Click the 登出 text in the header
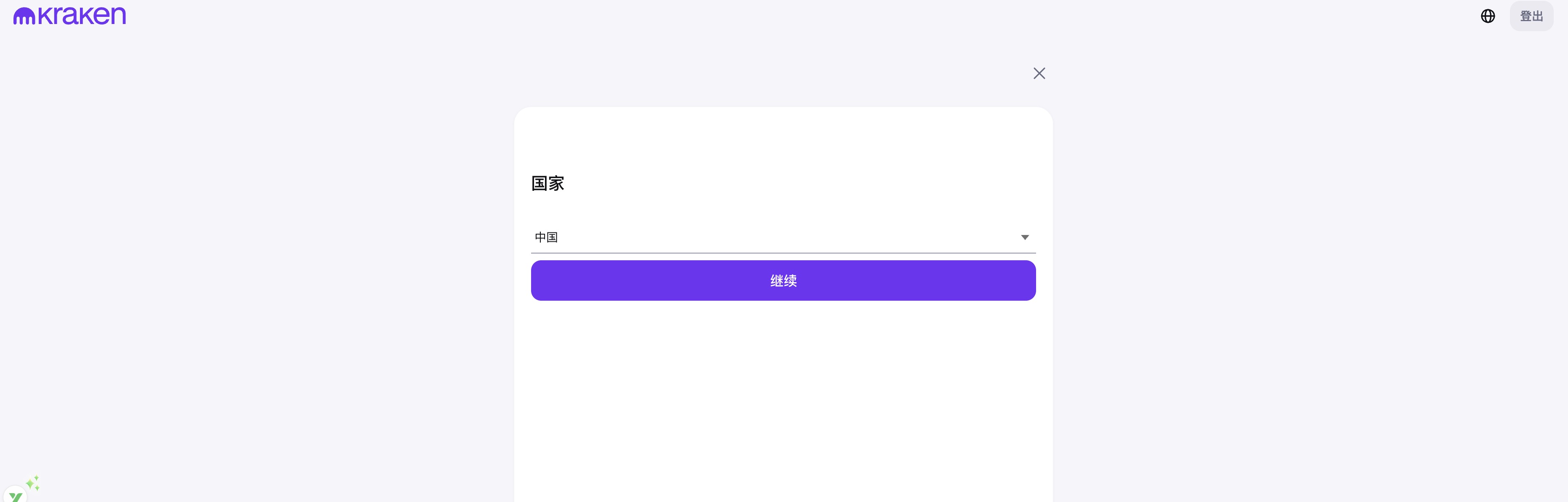The image size is (1568, 502). pyautogui.click(x=1531, y=16)
